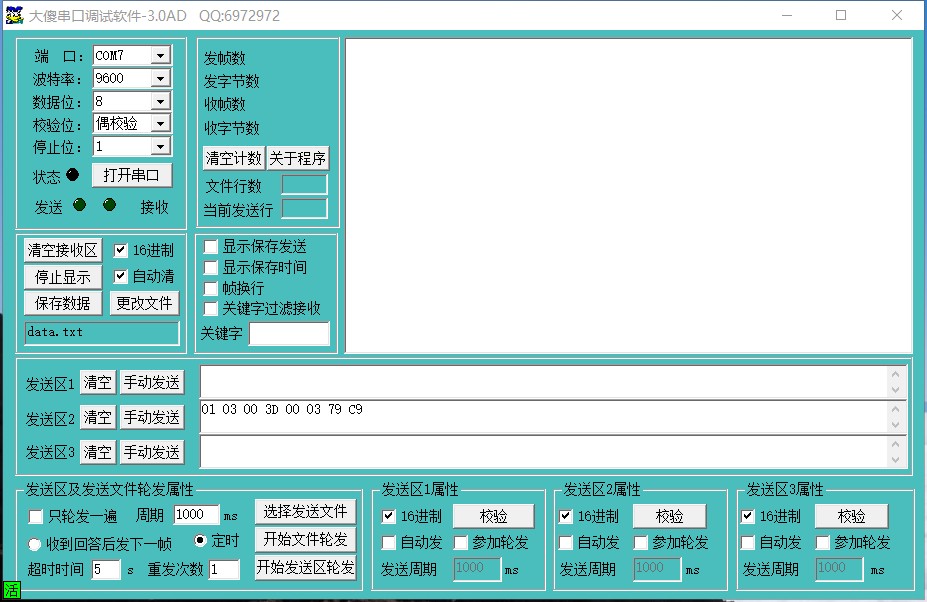Image resolution: width=927 pixels, height=602 pixels.
Task: Enable 显示保存发送 checkbox
Action: coord(210,246)
